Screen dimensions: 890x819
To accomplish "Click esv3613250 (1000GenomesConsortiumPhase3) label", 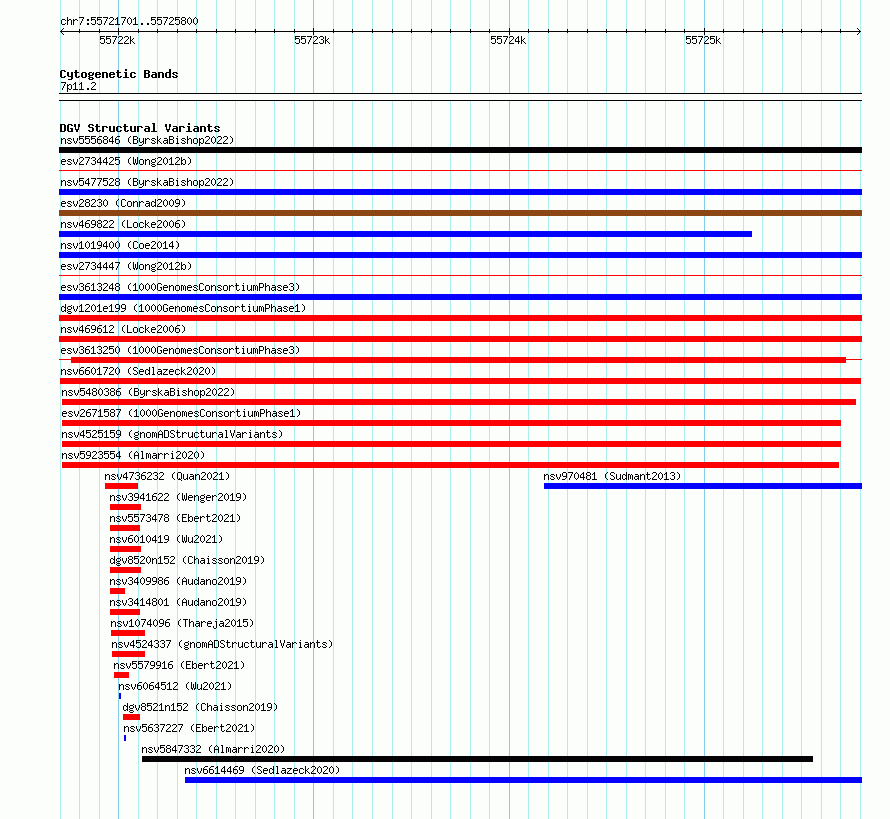I will coord(180,350).
